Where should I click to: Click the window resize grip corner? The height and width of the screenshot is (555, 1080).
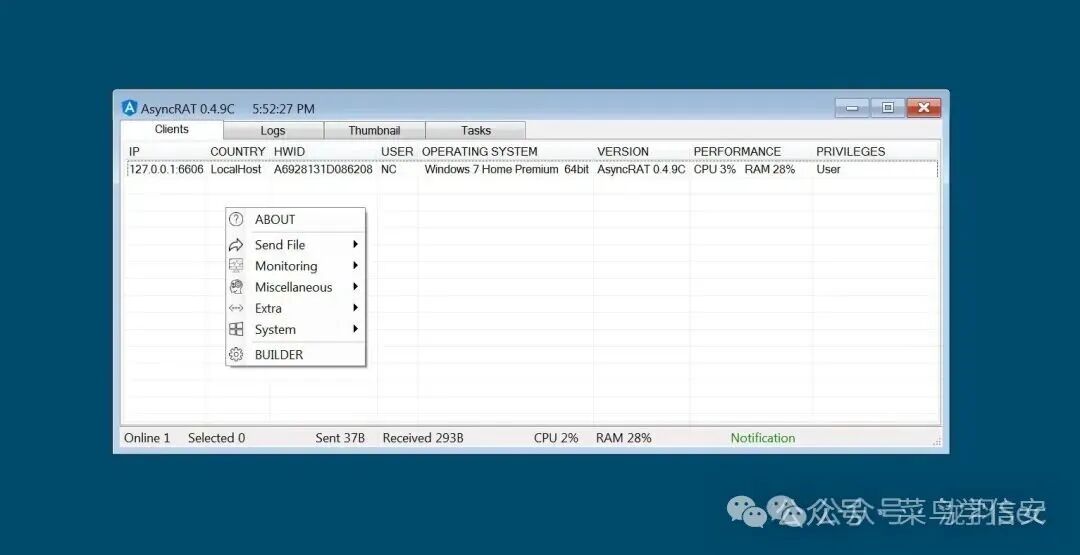(936, 441)
